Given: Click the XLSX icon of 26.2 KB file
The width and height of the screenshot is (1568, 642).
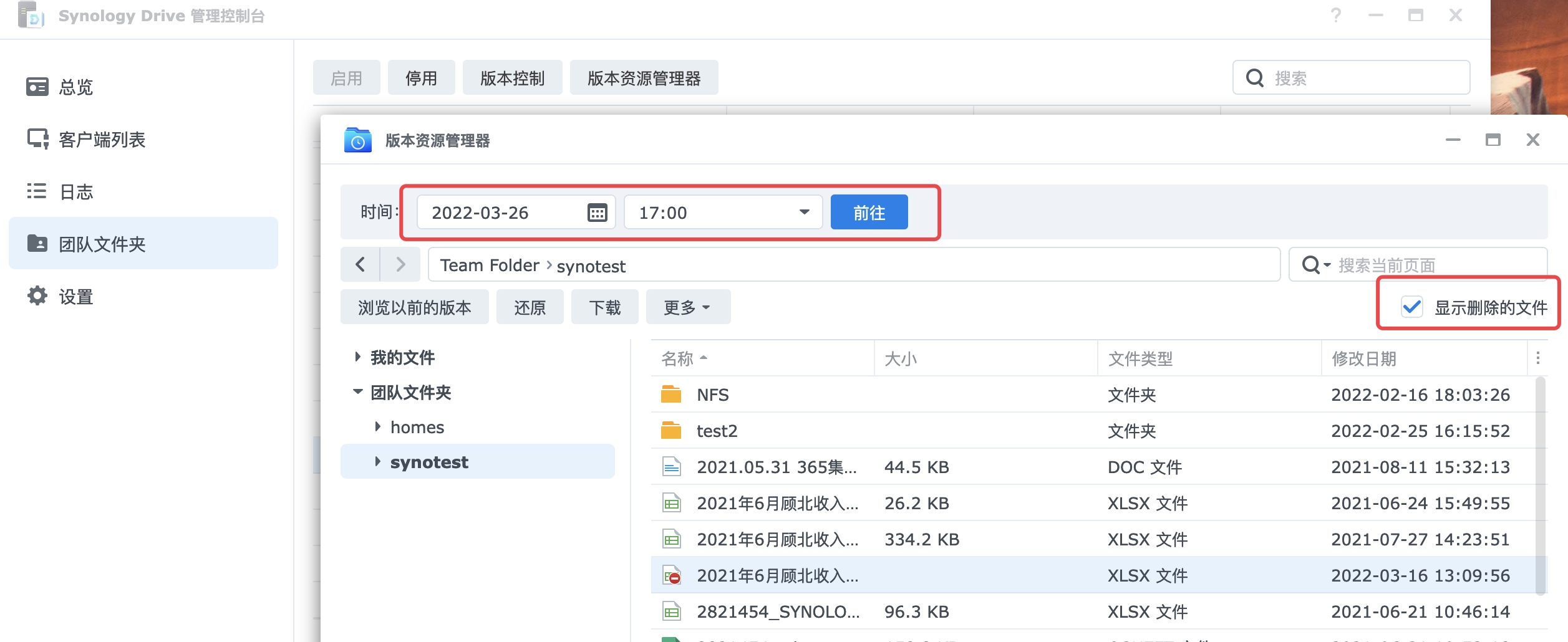Looking at the screenshot, I should pos(671,502).
